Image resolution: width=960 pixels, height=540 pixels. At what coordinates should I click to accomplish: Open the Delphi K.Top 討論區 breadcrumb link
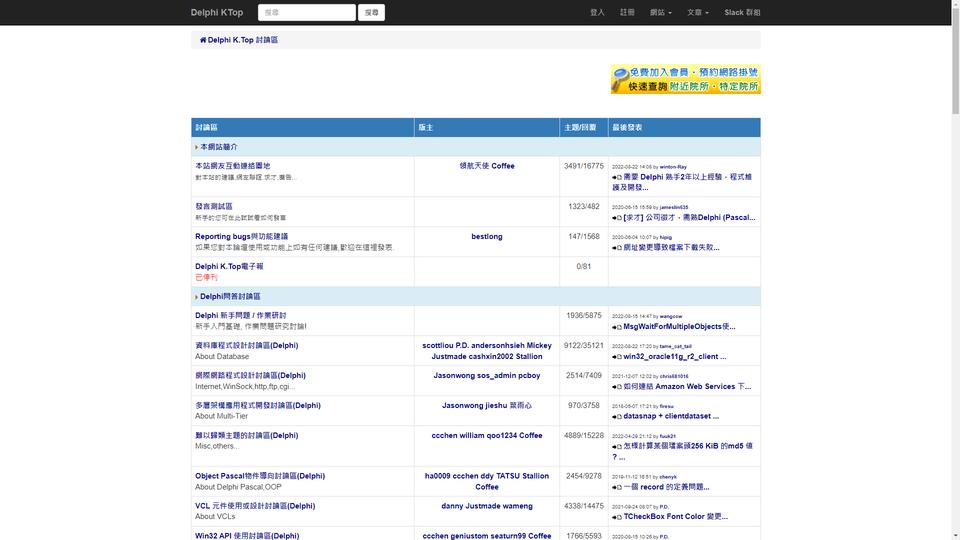(x=242, y=40)
